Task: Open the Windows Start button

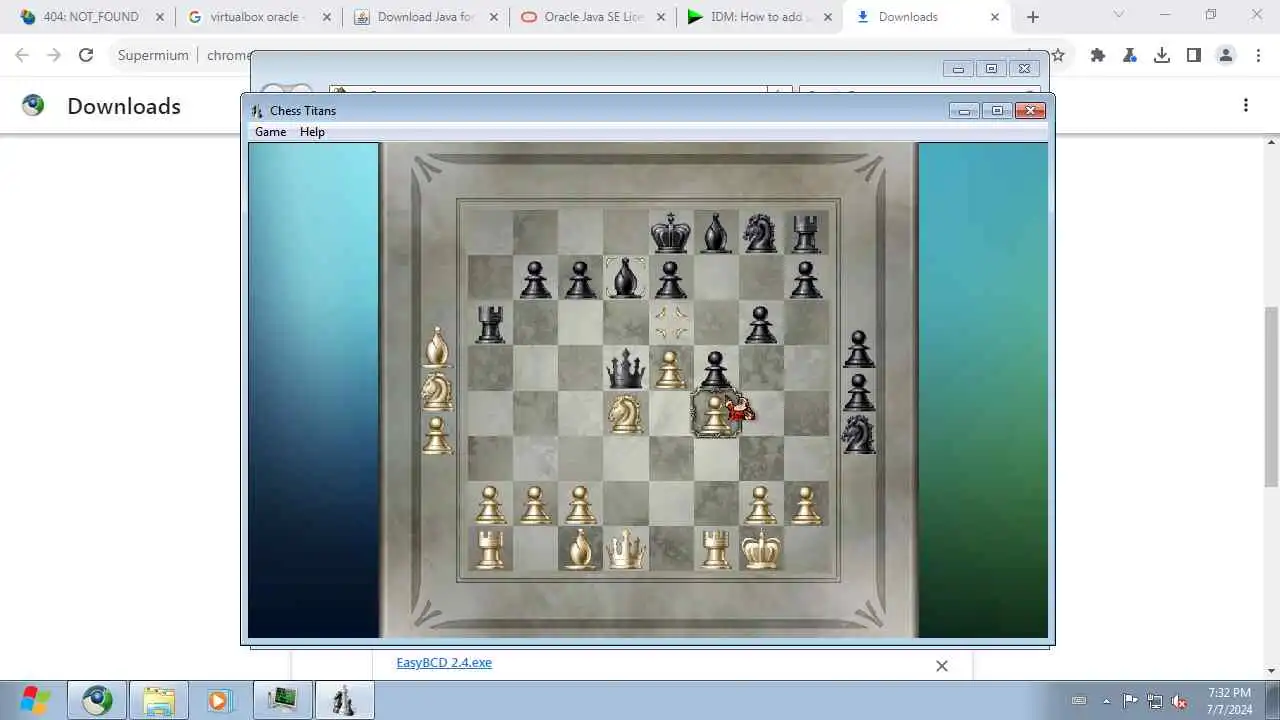Action: [35, 700]
